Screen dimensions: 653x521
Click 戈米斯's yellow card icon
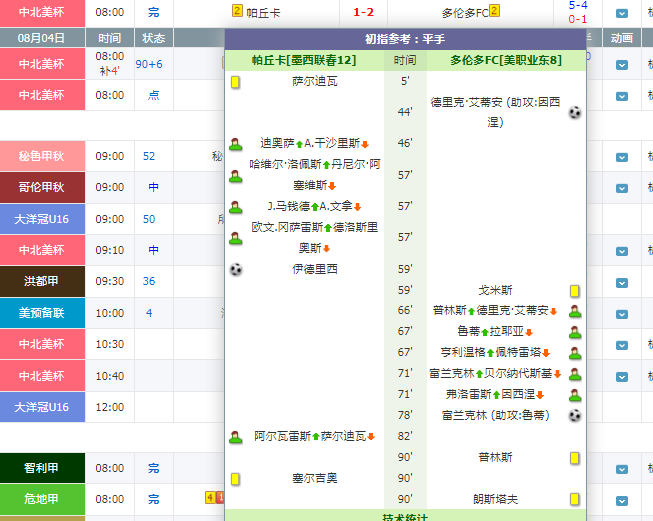[x=575, y=290]
